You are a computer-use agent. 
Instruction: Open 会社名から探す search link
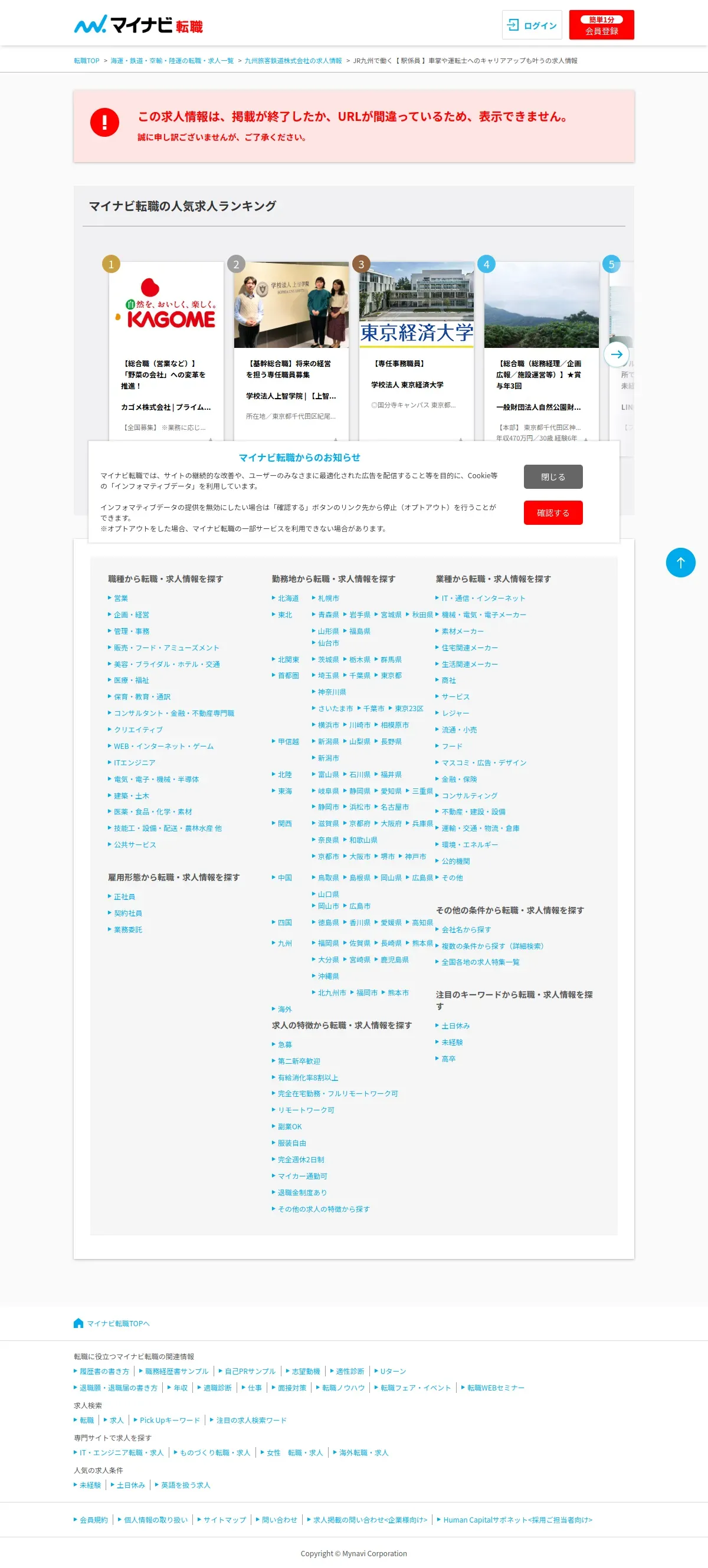[466, 929]
